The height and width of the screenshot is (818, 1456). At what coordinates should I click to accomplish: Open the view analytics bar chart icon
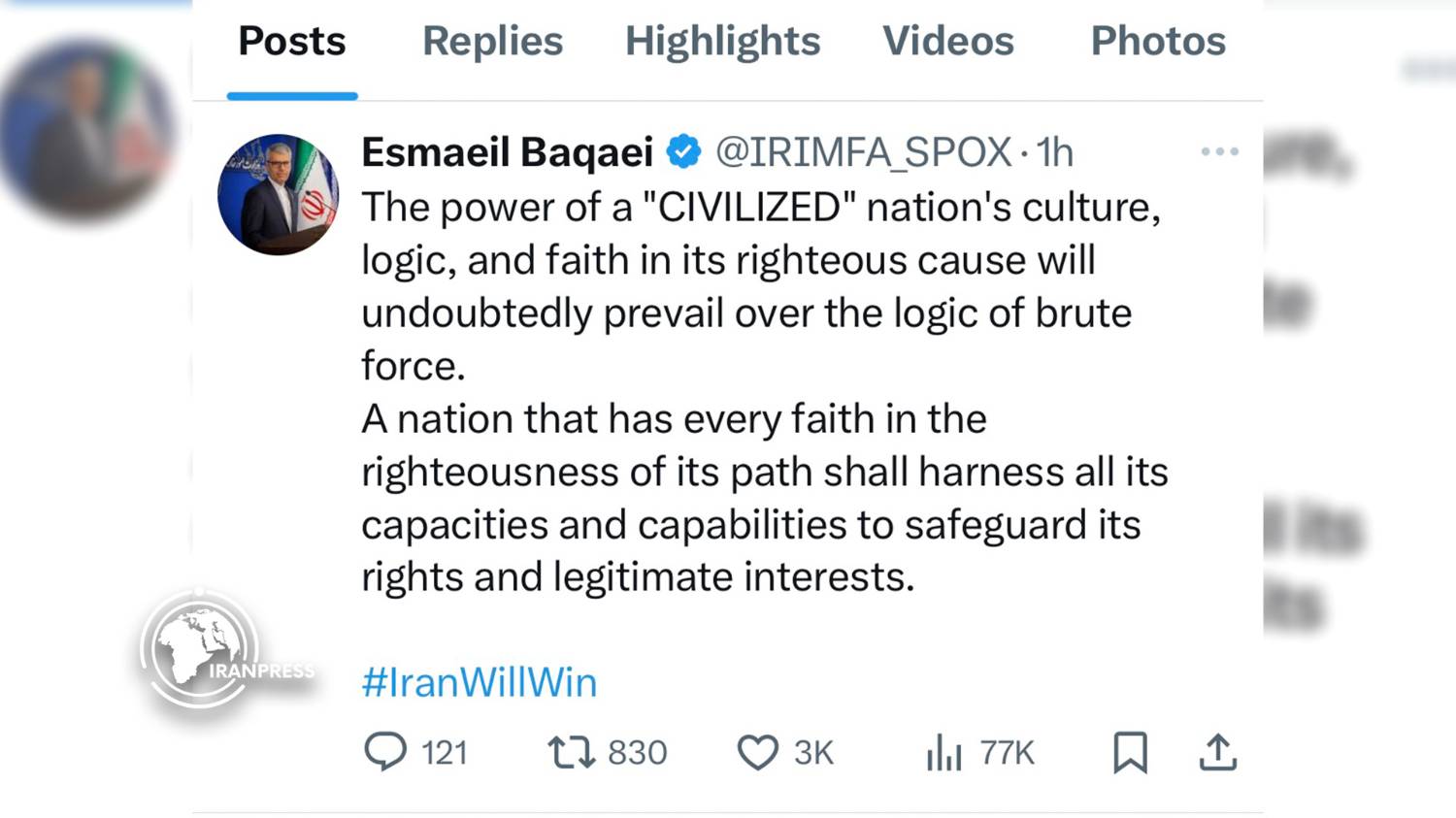pyautogui.click(x=943, y=752)
